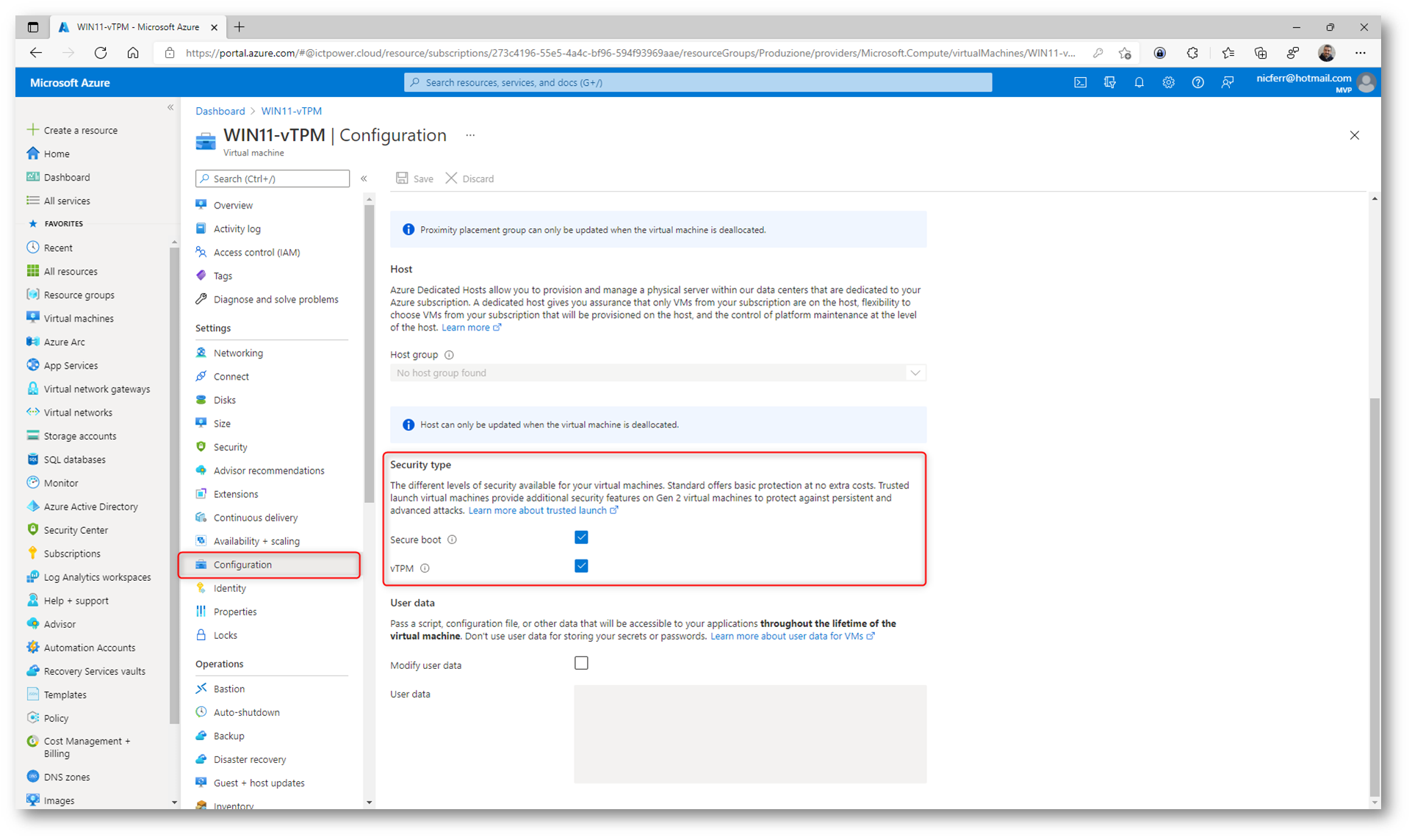Click the browser address bar
1412x840 pixels.
coord(630,53)
